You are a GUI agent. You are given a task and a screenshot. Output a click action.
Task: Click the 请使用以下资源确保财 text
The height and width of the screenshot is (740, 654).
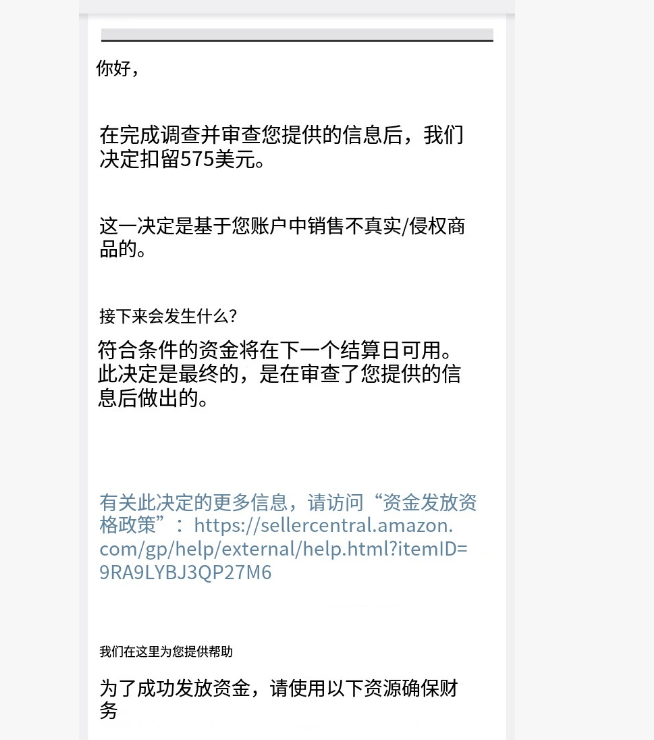[x=364, y=689]
